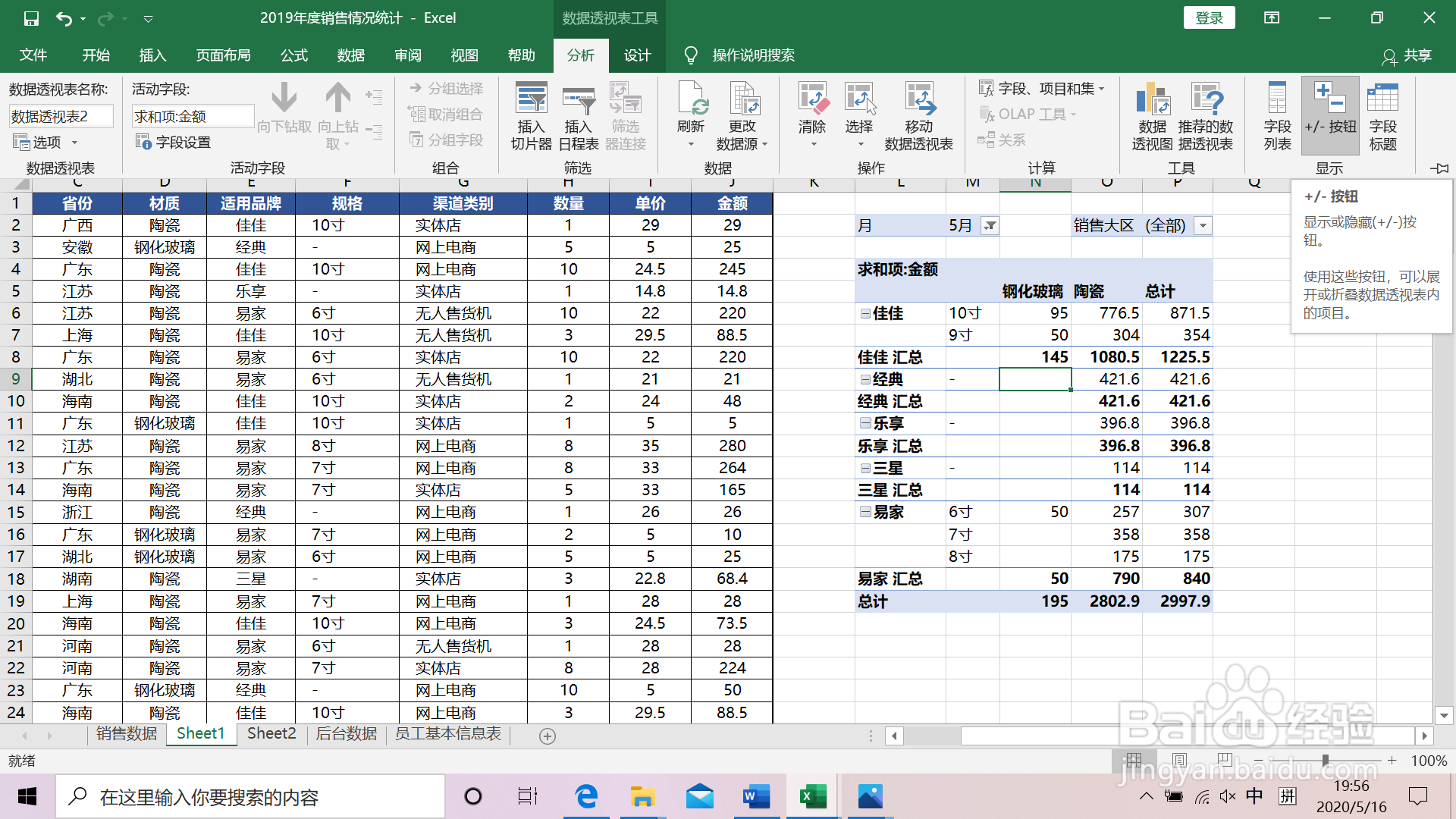Collapse the 乐享 group in pivot table
Image resolution: width=1456 pixels, height=819 pixels.
(x=865, y=423)
